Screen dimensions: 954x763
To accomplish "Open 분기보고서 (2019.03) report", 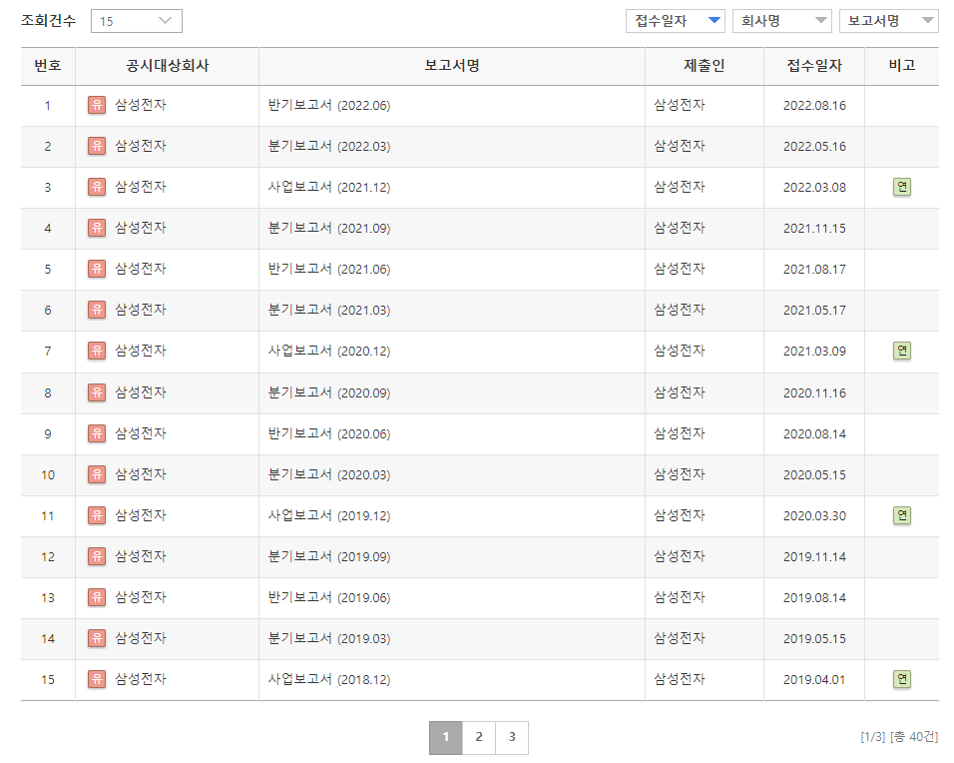I will click(329, 638).
